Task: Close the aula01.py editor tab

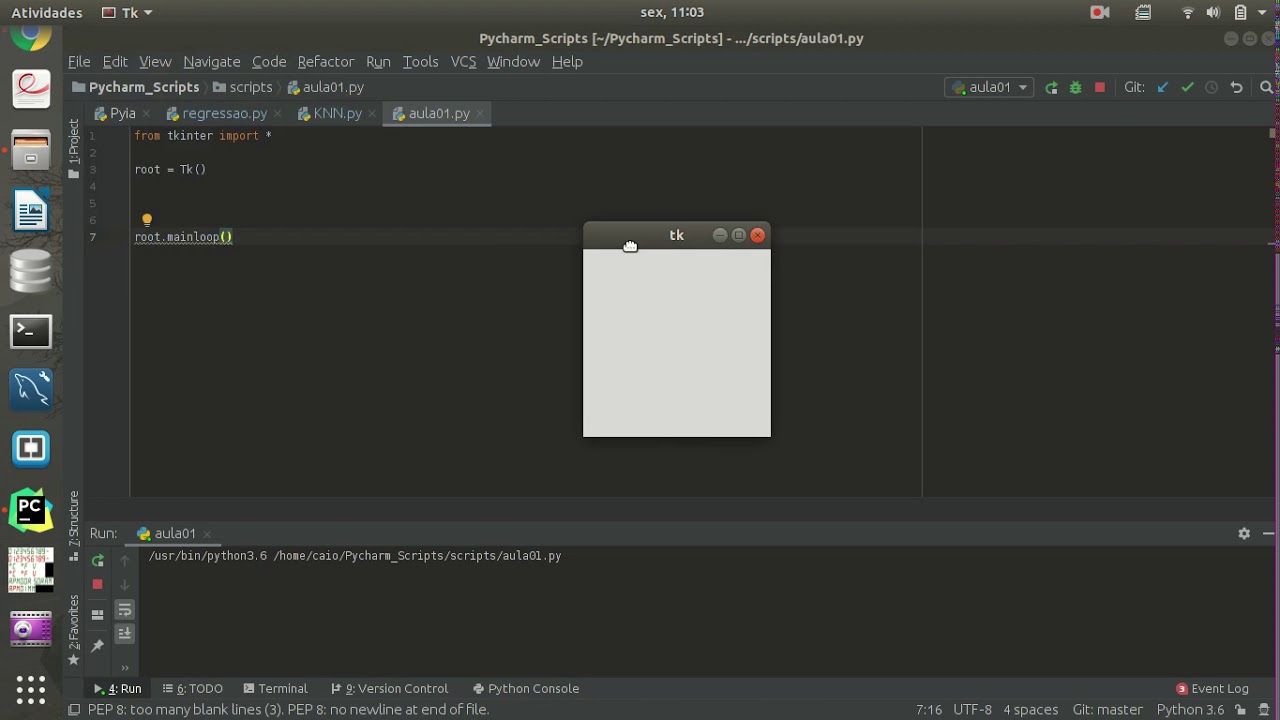Action: pos(480,114)
